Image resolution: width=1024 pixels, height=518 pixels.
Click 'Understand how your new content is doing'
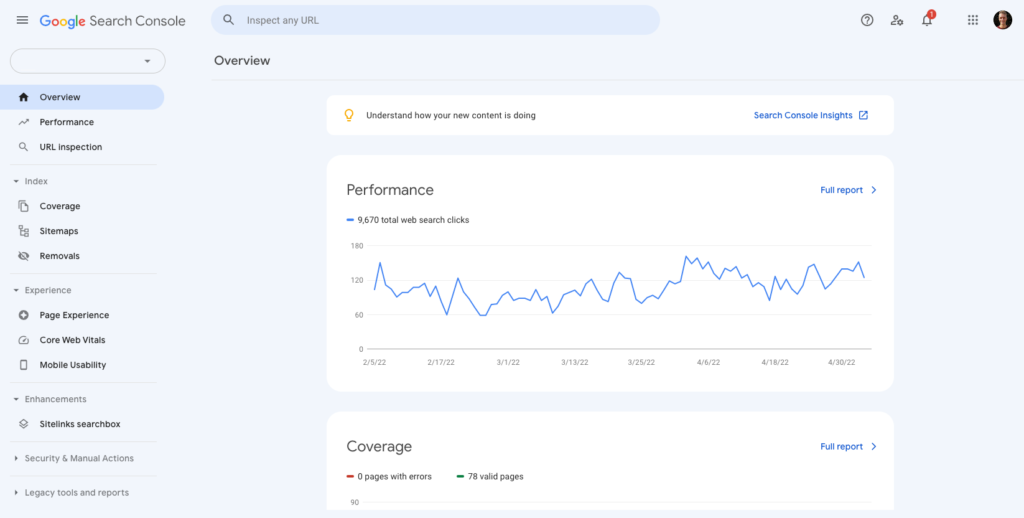(x=451, y=116)
